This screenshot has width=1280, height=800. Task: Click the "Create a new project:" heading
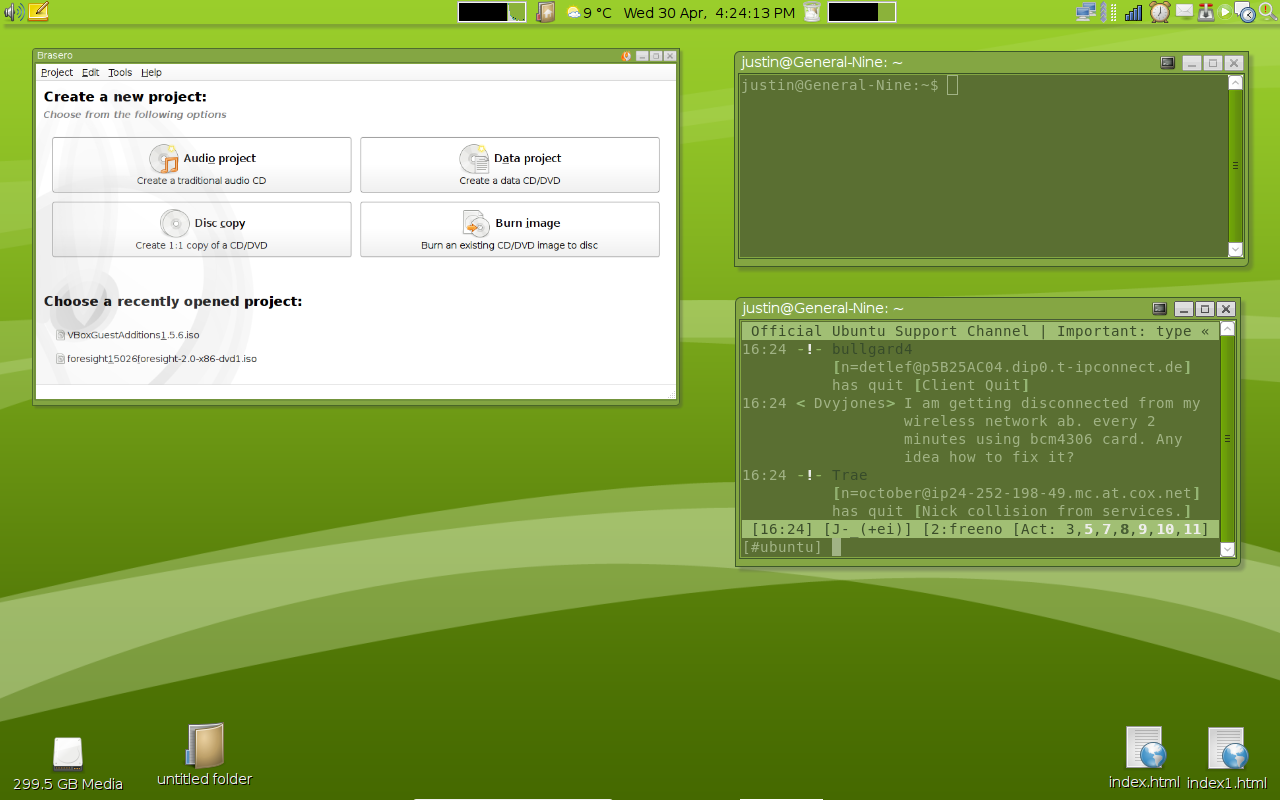[125, 97]
